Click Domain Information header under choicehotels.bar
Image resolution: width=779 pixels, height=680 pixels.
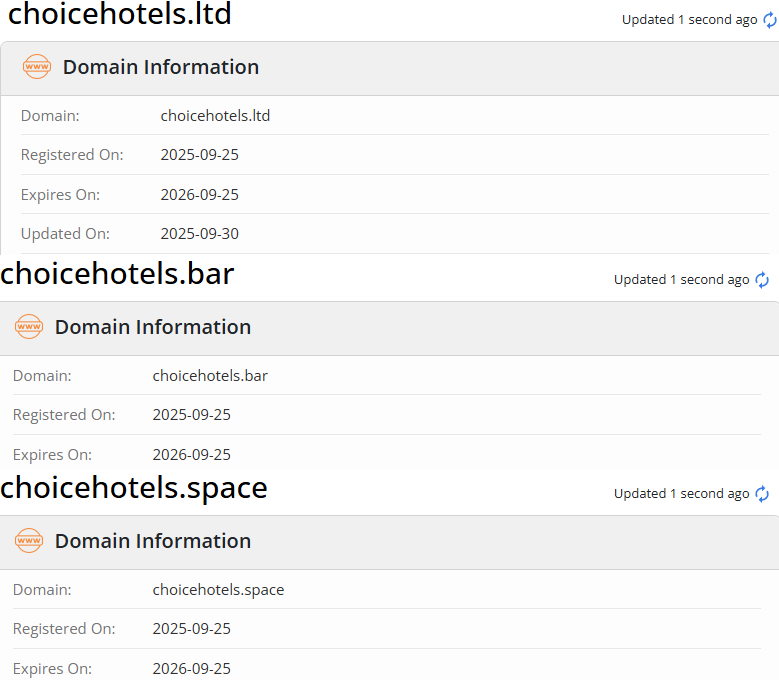tap(153, 327)
